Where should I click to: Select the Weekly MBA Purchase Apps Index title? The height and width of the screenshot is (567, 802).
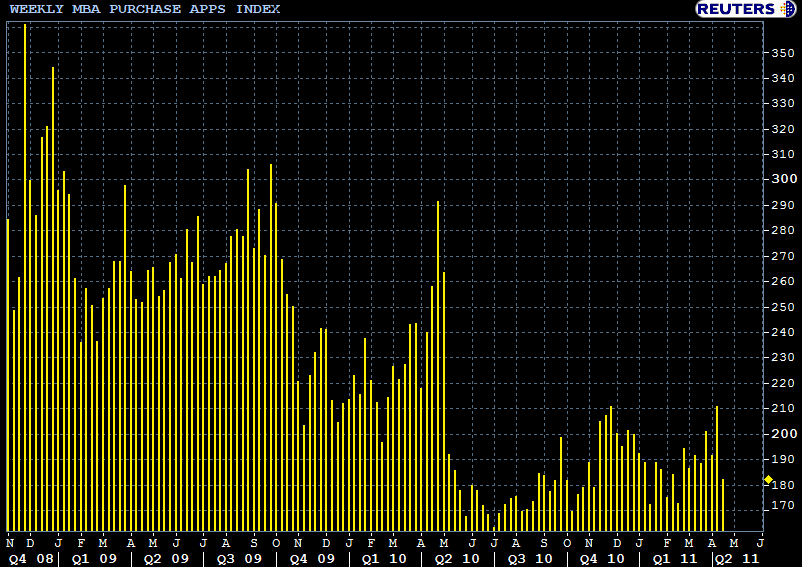coord(145,9)
